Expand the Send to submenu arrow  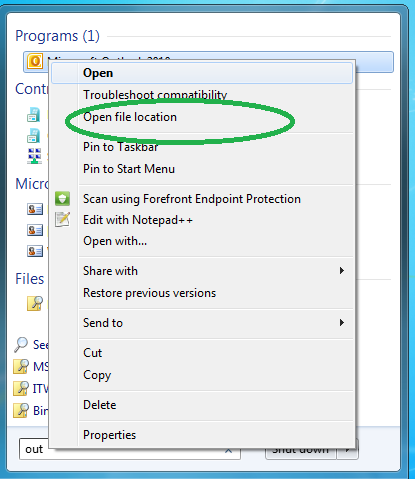(341, 323)
